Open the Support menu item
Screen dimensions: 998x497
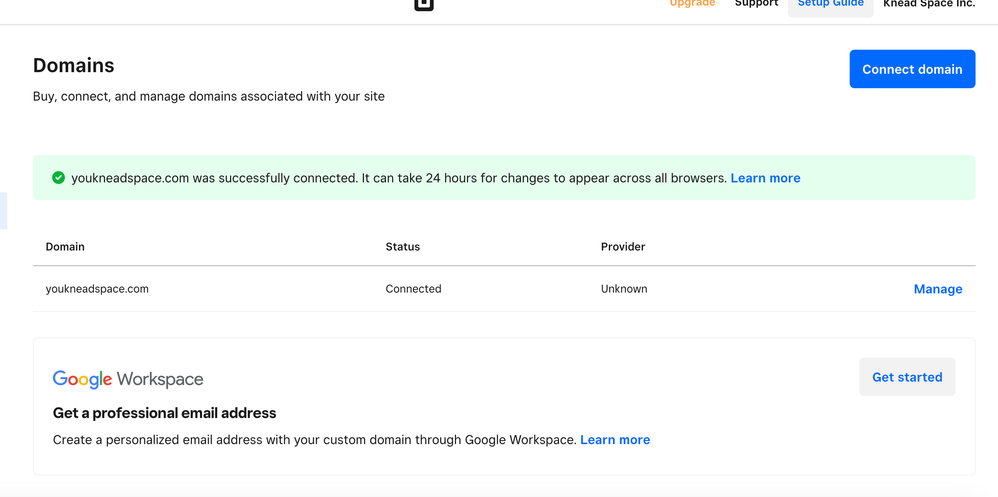(756, 4)
